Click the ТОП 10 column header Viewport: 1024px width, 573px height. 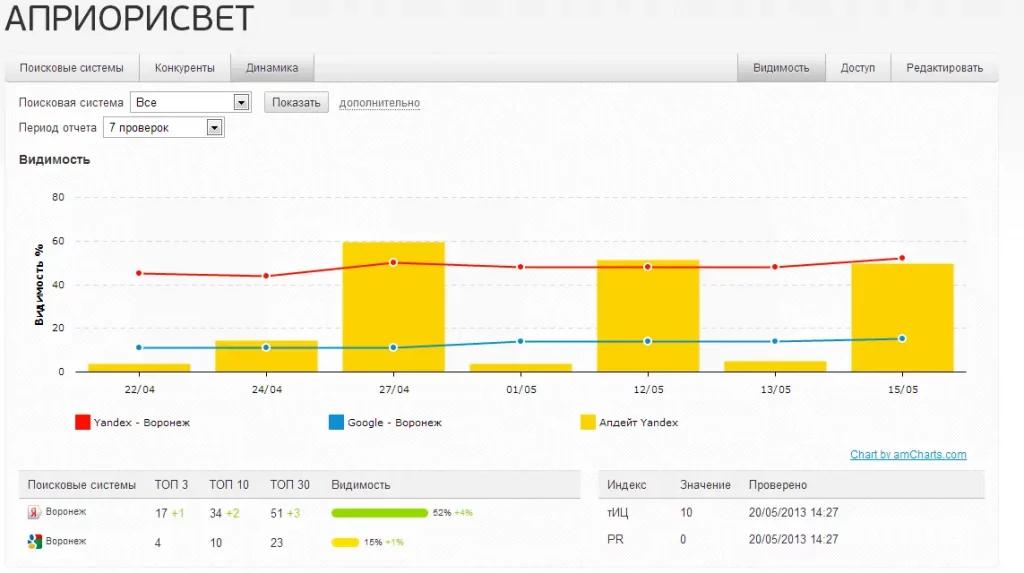(229, 485)
